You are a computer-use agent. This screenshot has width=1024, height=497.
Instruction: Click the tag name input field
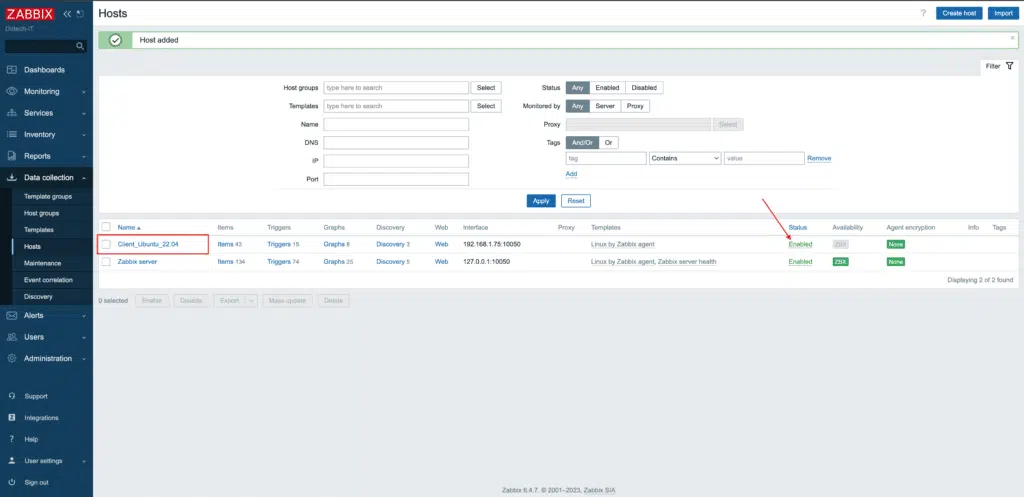pyautogui.click(x=605, y=158)
